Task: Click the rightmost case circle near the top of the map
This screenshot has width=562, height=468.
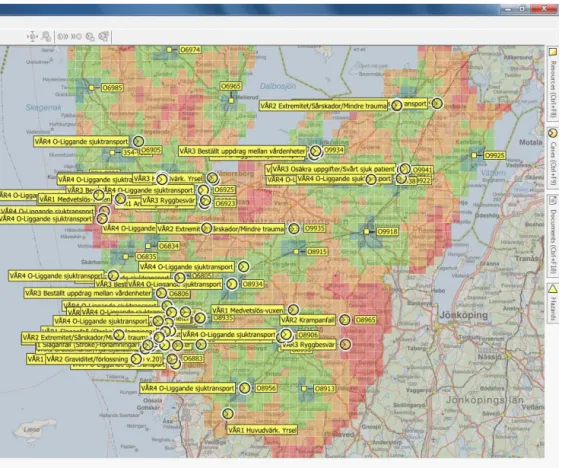Action: (x=437, y=104)
